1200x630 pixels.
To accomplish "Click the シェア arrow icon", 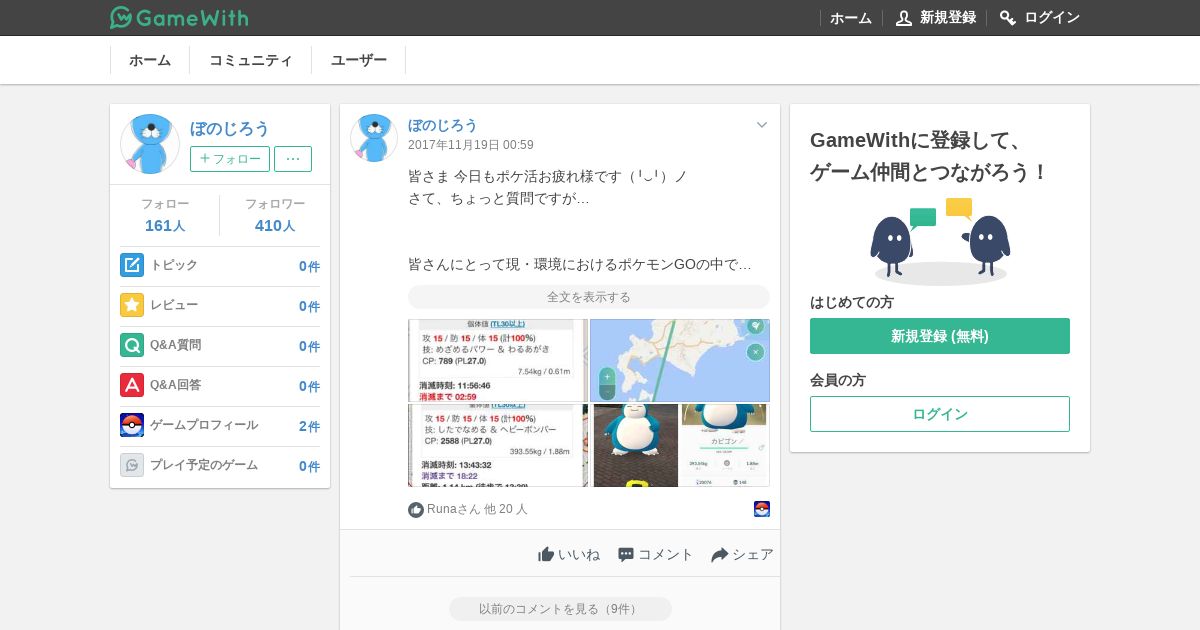I will coord(720,554).
